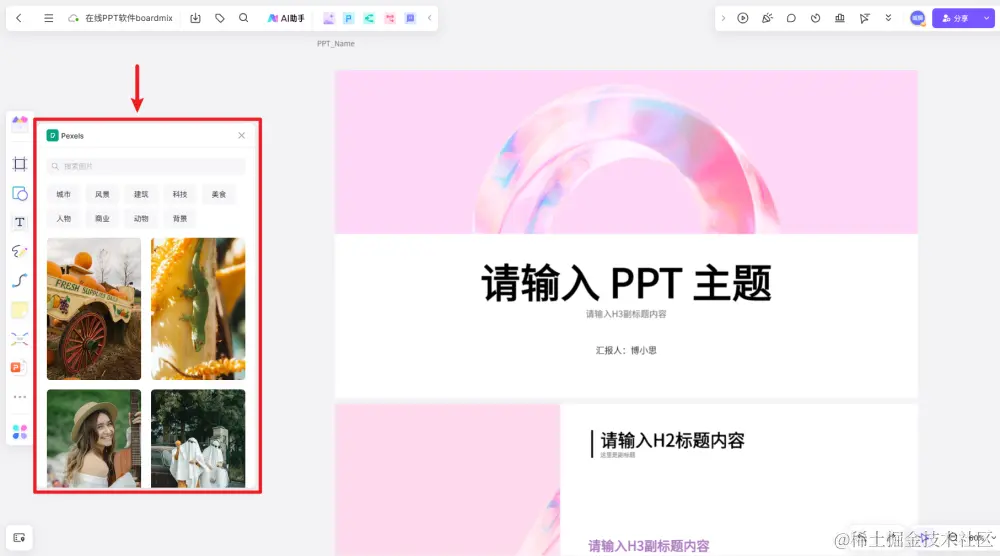
Task: Click the export download icon
Action: point(195,18)
